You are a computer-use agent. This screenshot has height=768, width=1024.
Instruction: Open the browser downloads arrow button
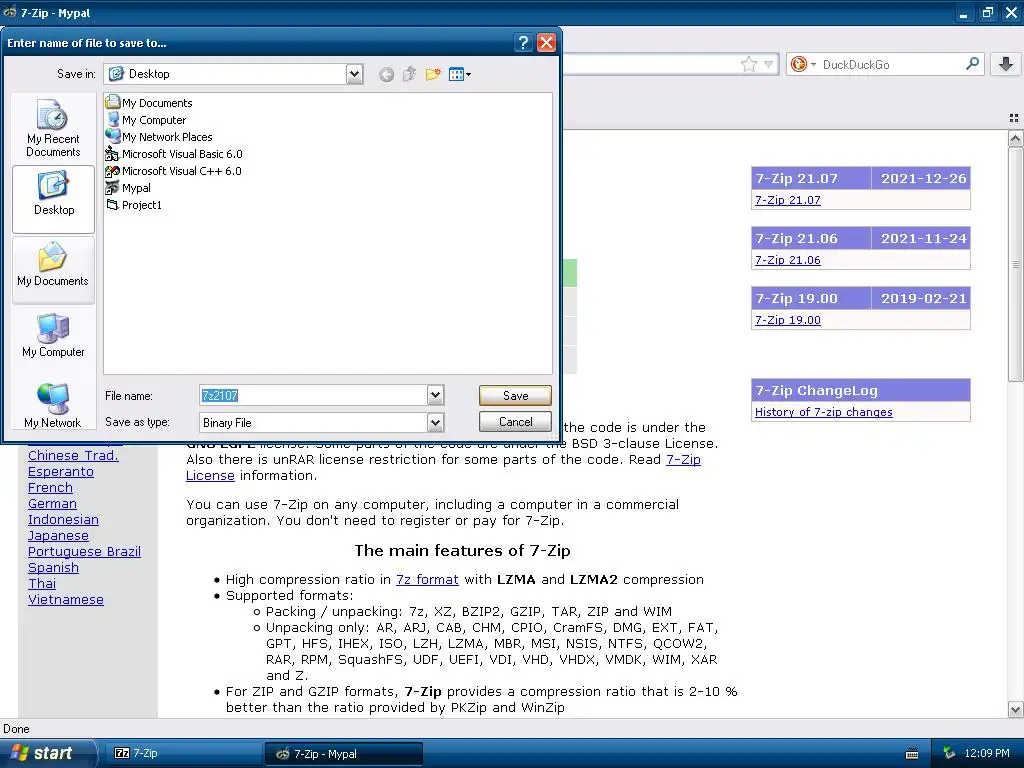click(x=1006, y=64)
